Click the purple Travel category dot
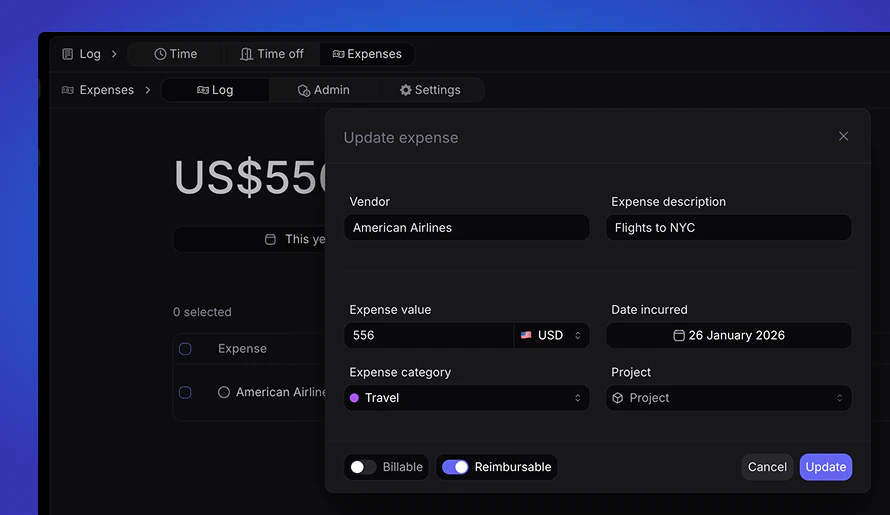Image resolution: width=890 pixels, height=515 pixels. (354, 398)
